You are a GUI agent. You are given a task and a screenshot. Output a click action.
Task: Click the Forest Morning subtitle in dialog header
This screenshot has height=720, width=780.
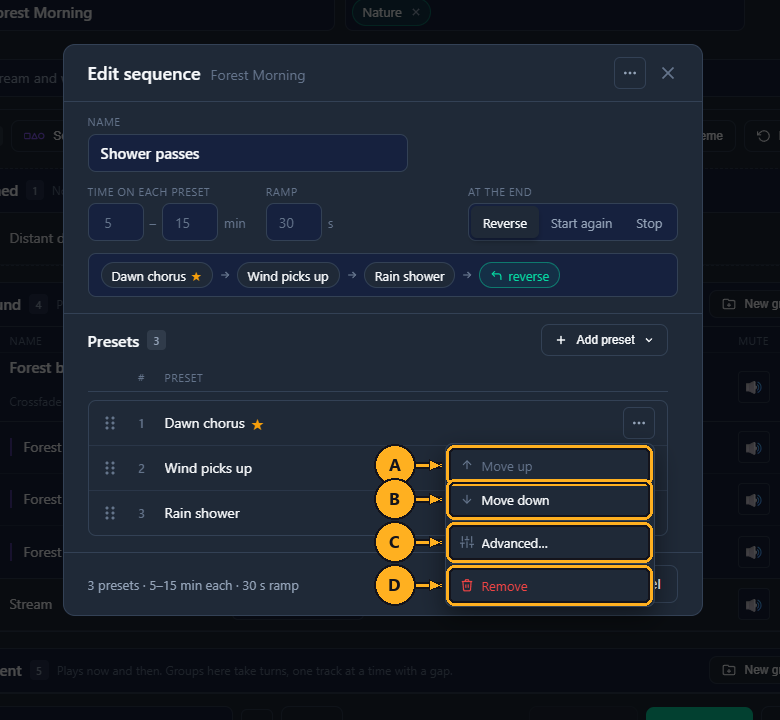(258, 75)
